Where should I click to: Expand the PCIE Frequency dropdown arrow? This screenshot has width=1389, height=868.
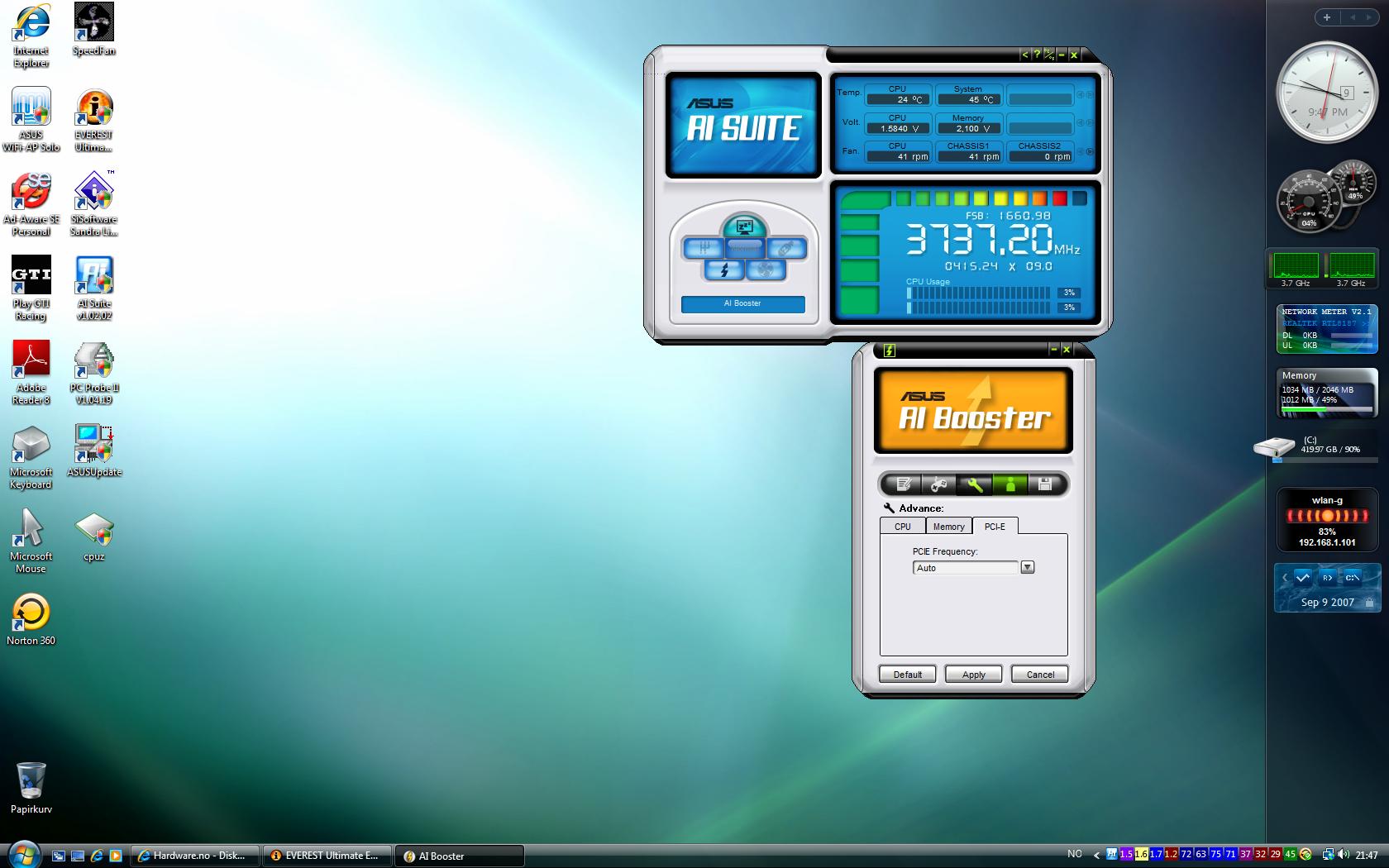tap(1028, 567)
